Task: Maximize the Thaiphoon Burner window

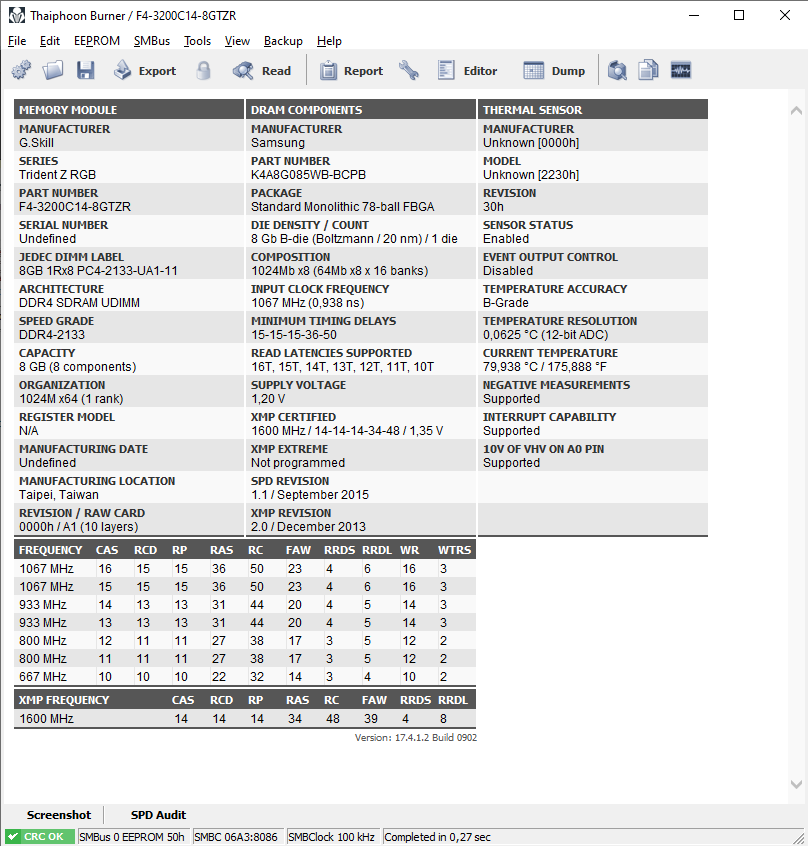Action: pyautogui.click(x=739, y=15)
